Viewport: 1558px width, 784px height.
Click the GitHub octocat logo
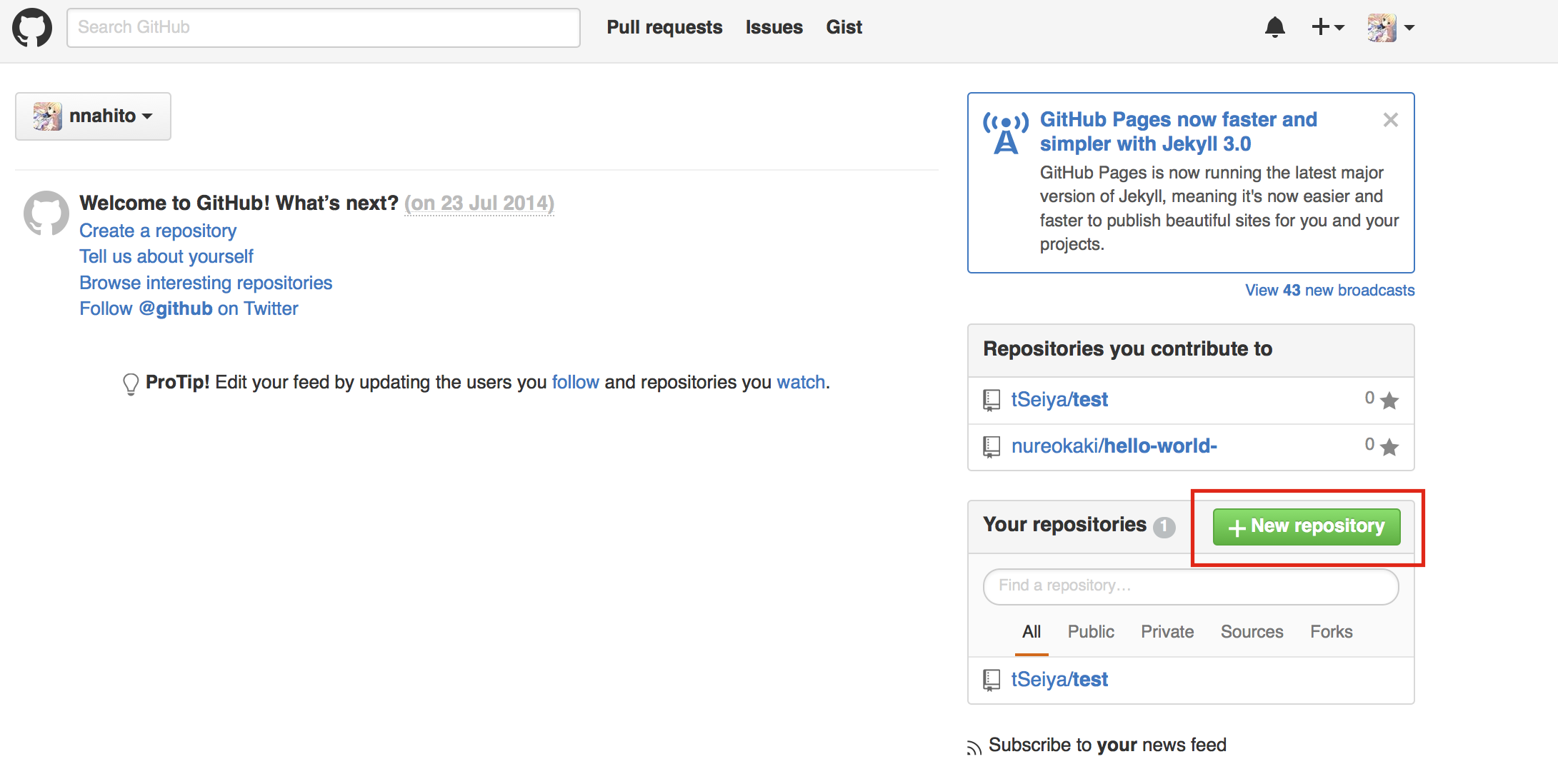click(31, 27)
